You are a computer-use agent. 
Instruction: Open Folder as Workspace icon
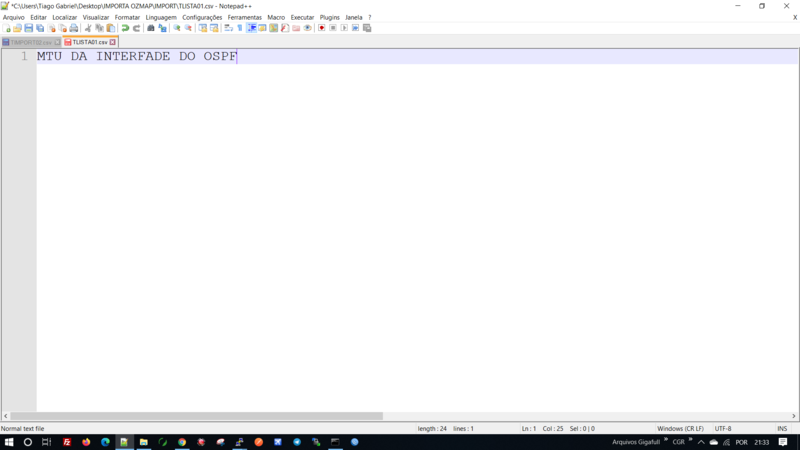296,28
